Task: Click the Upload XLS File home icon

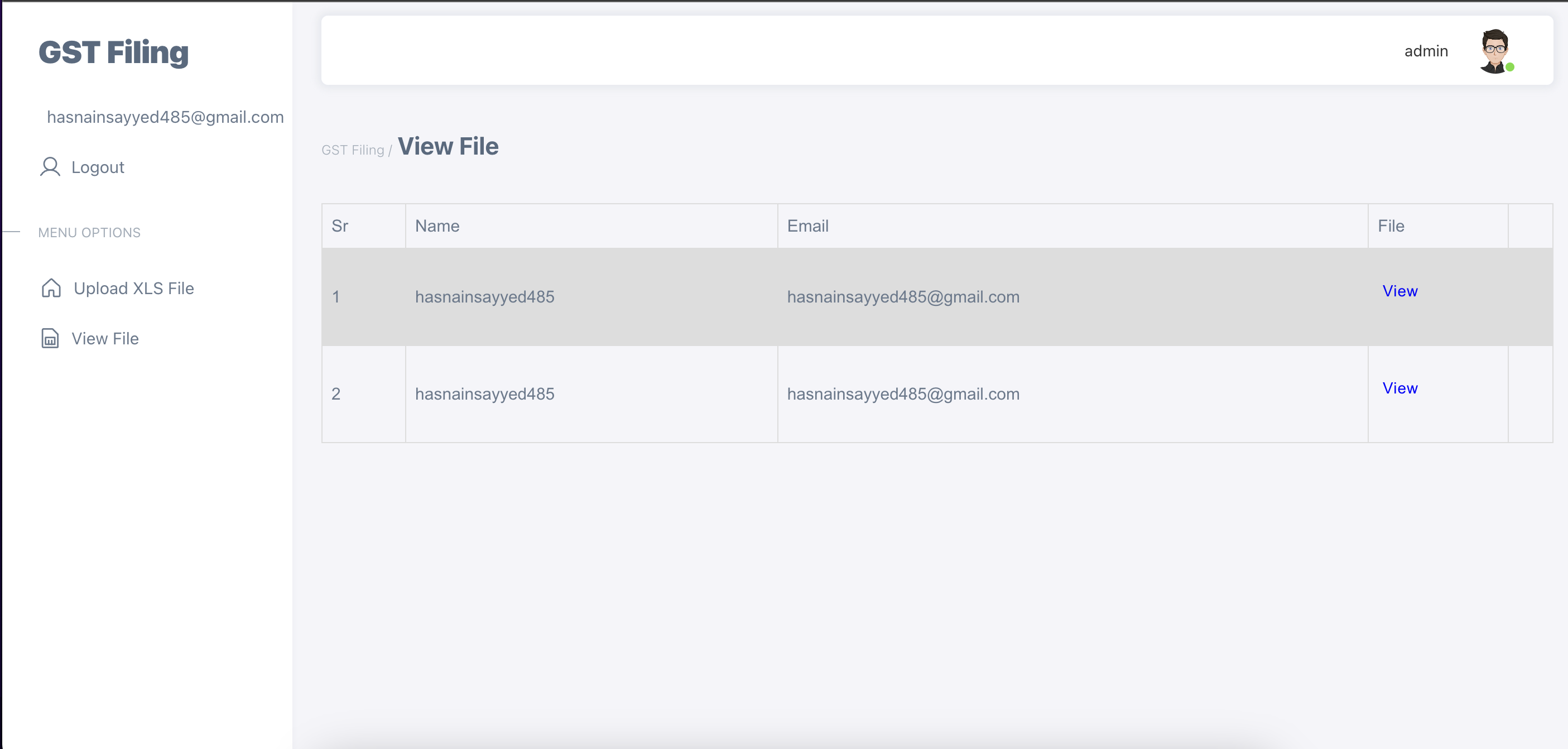Action: pos(51,288)
